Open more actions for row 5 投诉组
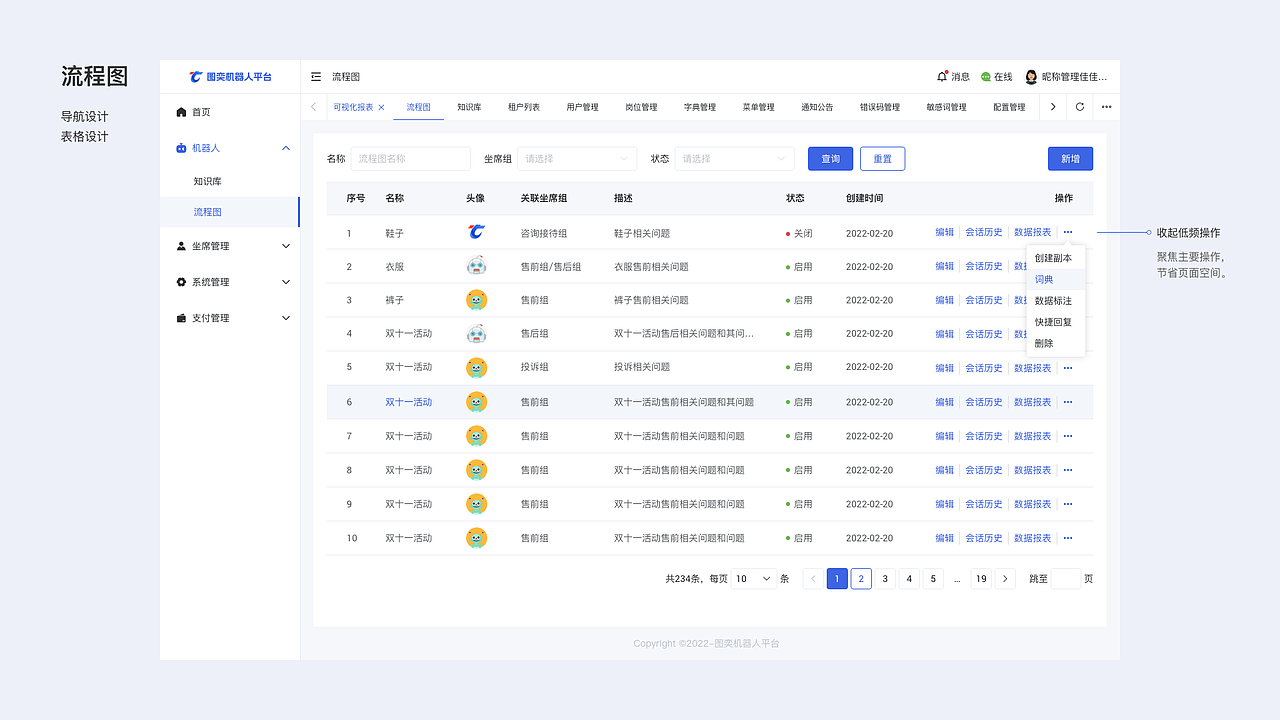The width and height of the screenshot is (1280, 720). pyautogui.click(x=1068, y=368)
